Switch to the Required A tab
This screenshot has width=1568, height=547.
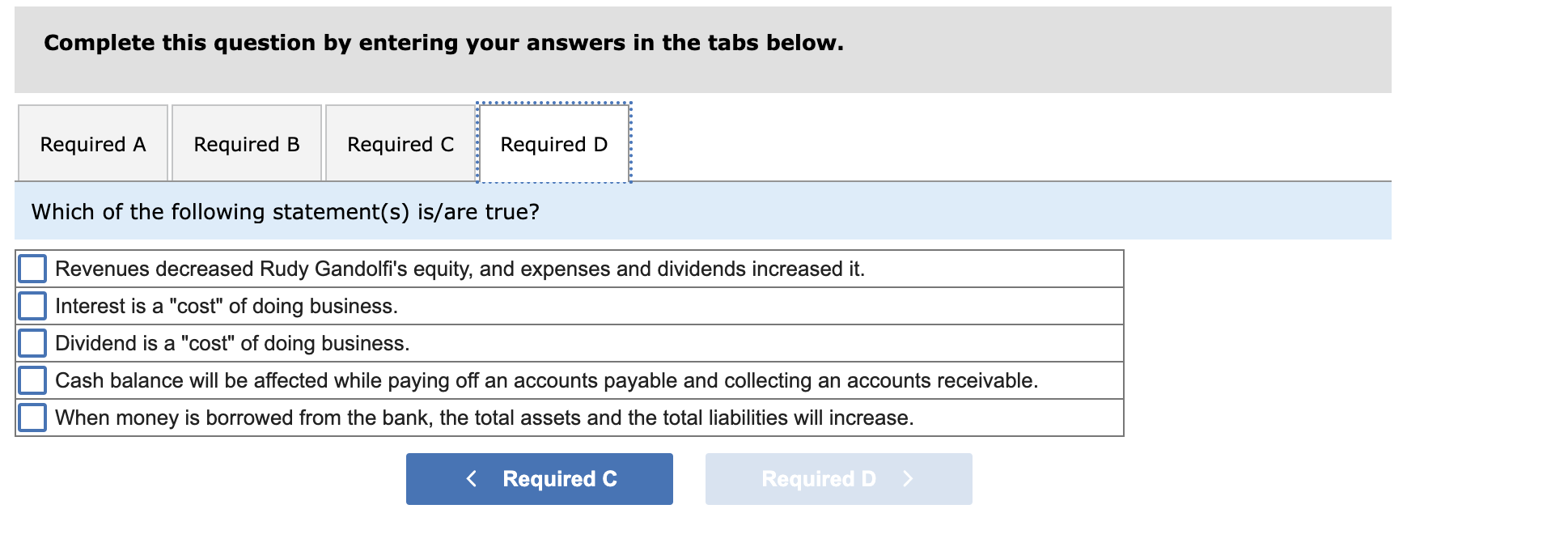(92, 143)
